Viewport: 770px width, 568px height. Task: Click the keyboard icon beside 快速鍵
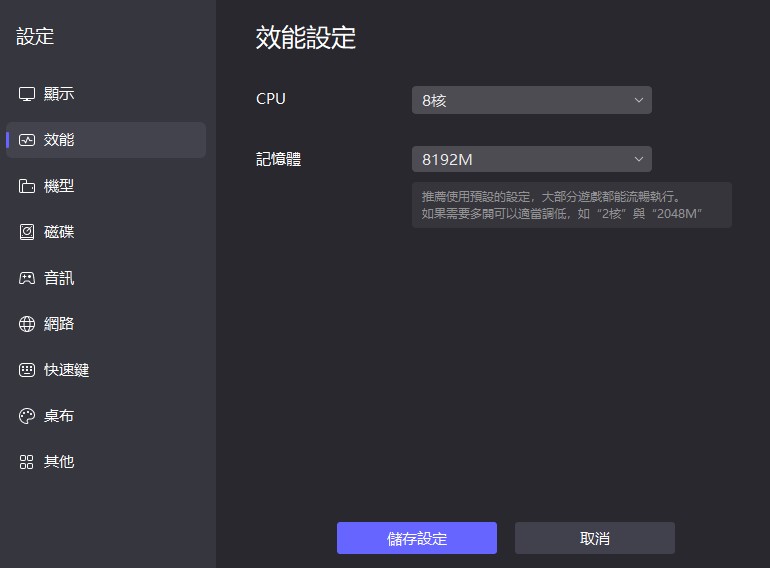pyautogui.click(x=27, y=370)
